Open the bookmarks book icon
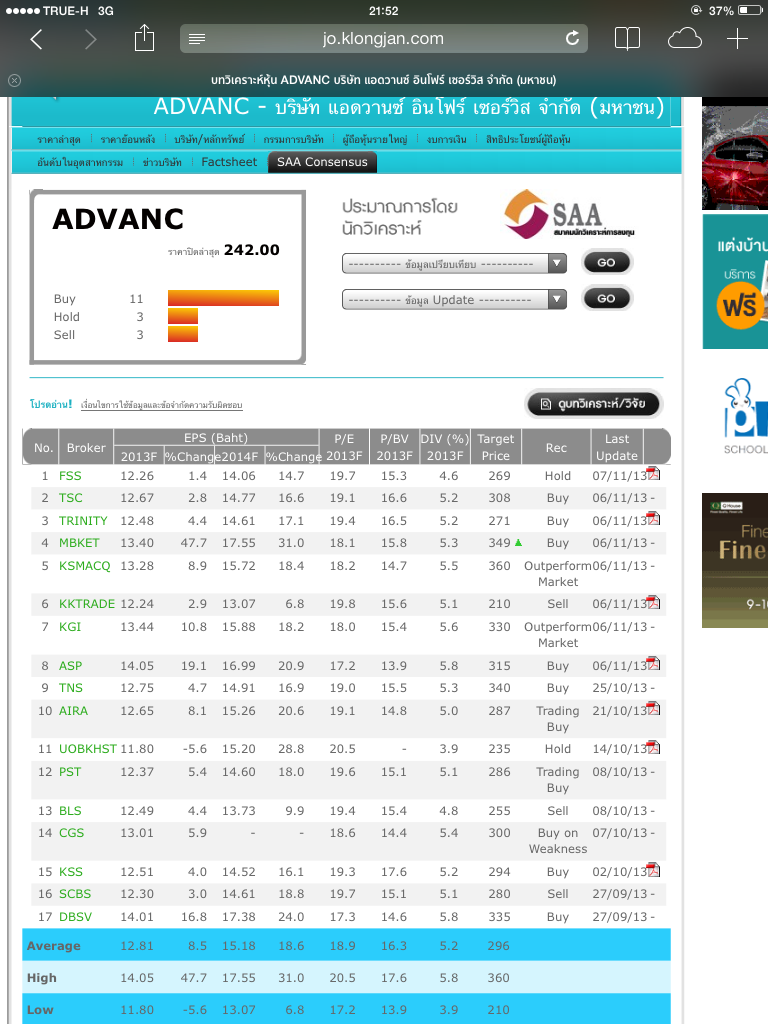 627,39
